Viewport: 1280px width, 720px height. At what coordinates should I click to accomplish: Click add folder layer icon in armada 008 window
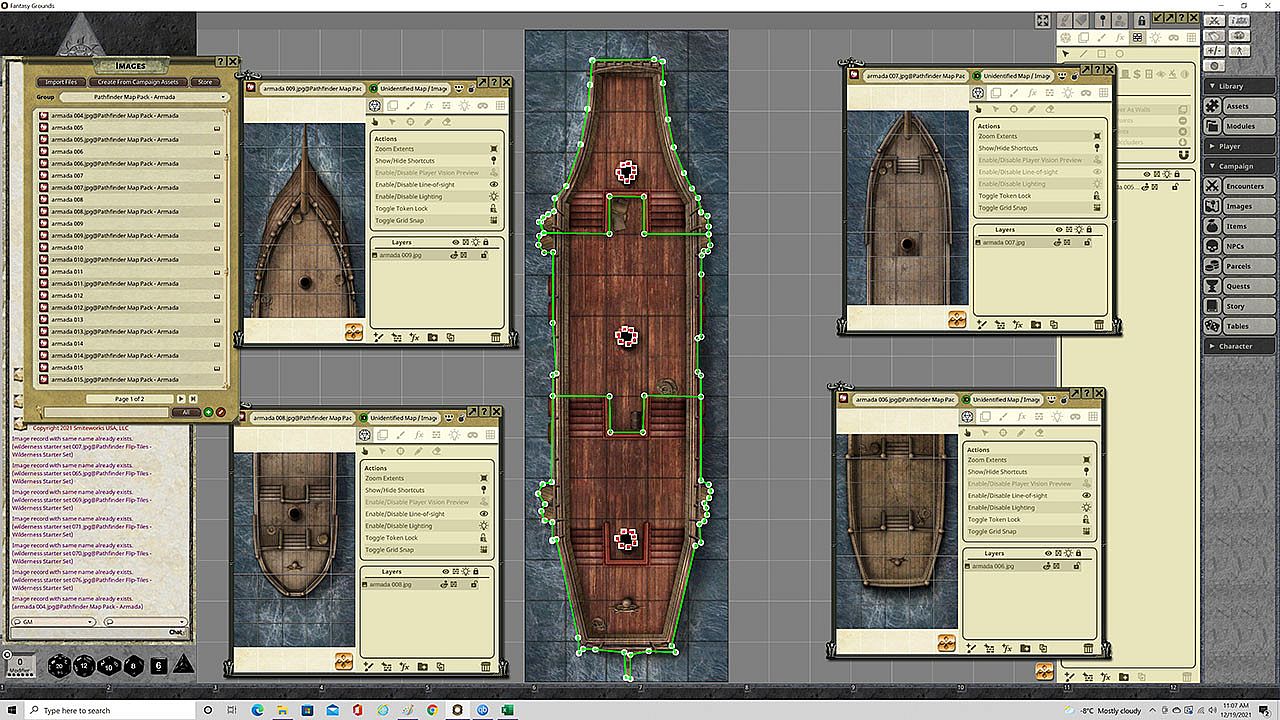point(422,667)
